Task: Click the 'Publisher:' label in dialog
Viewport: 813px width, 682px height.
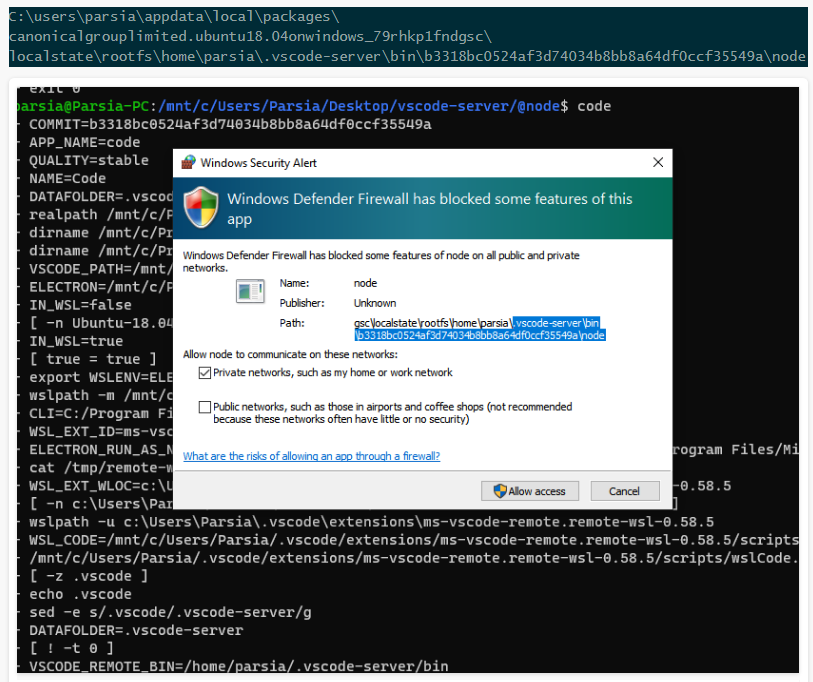Action: (302, 303)
